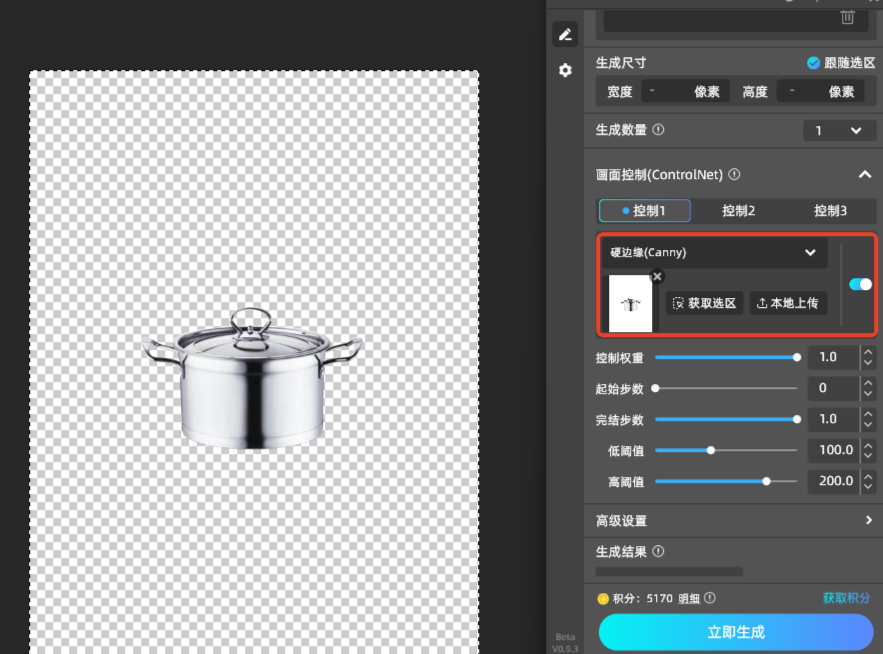883x654 pixels.
Task: Open the 生成数量 dropdown
Action: [838, 130]
